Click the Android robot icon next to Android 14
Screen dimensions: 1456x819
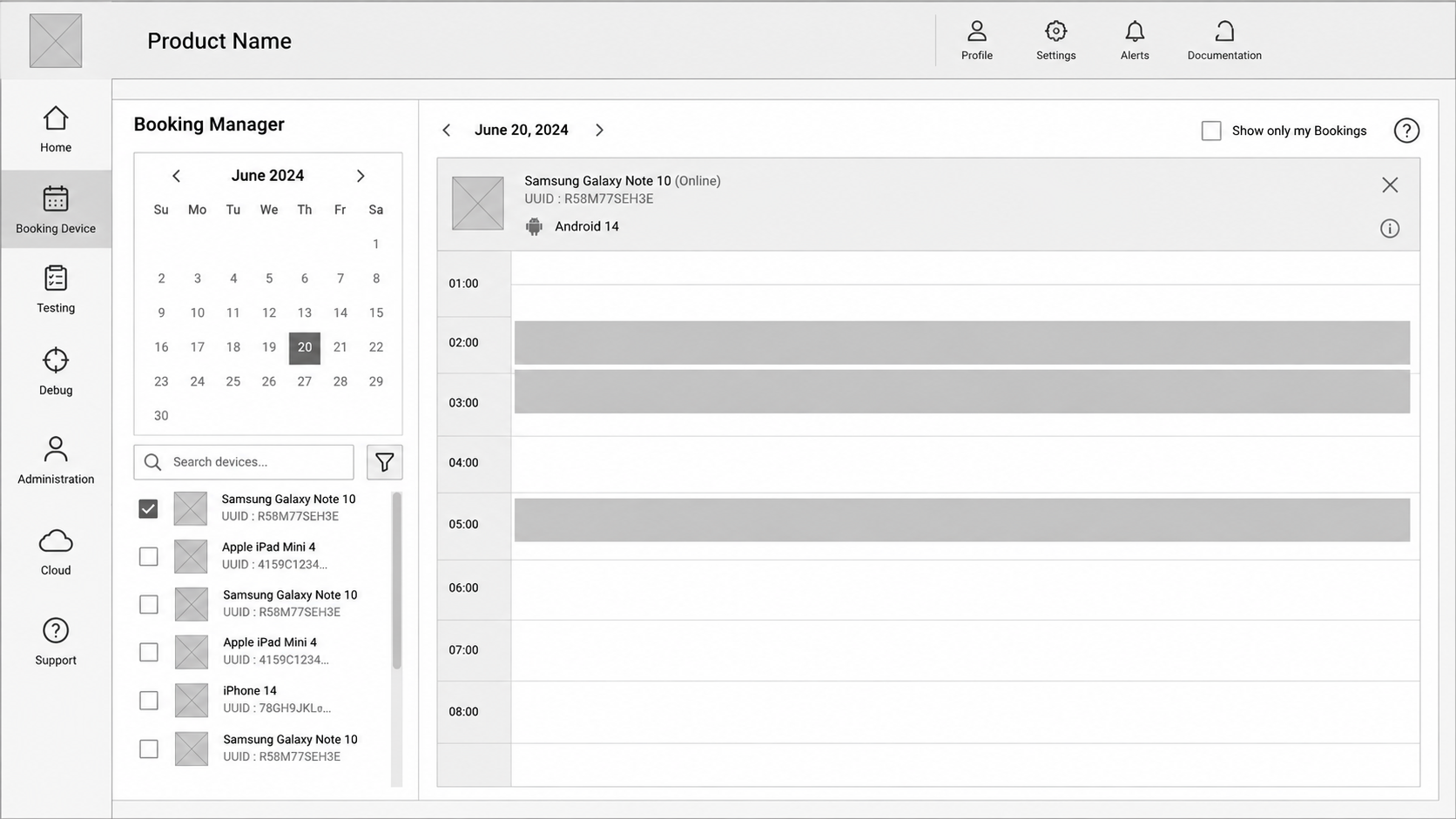point(534,227)
